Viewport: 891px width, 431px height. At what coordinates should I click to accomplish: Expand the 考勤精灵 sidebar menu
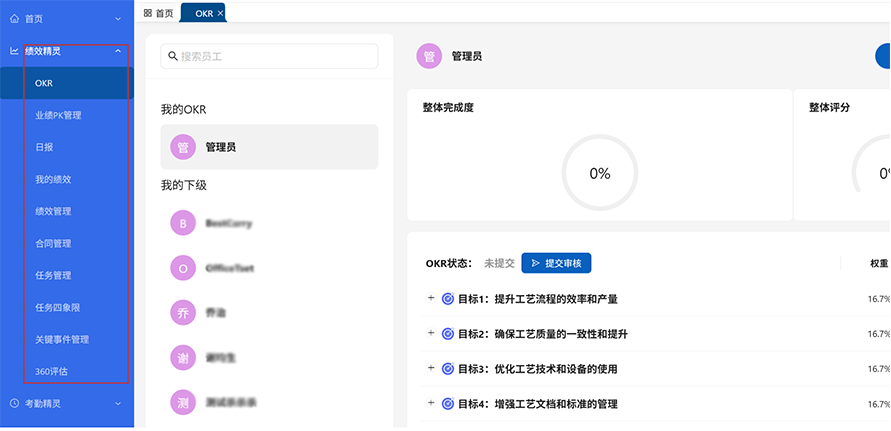(118, 404)
